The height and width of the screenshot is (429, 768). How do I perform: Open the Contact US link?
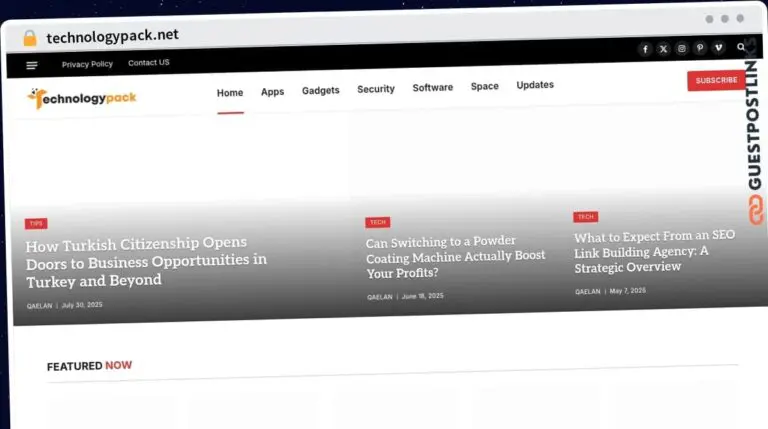point(149,63)
